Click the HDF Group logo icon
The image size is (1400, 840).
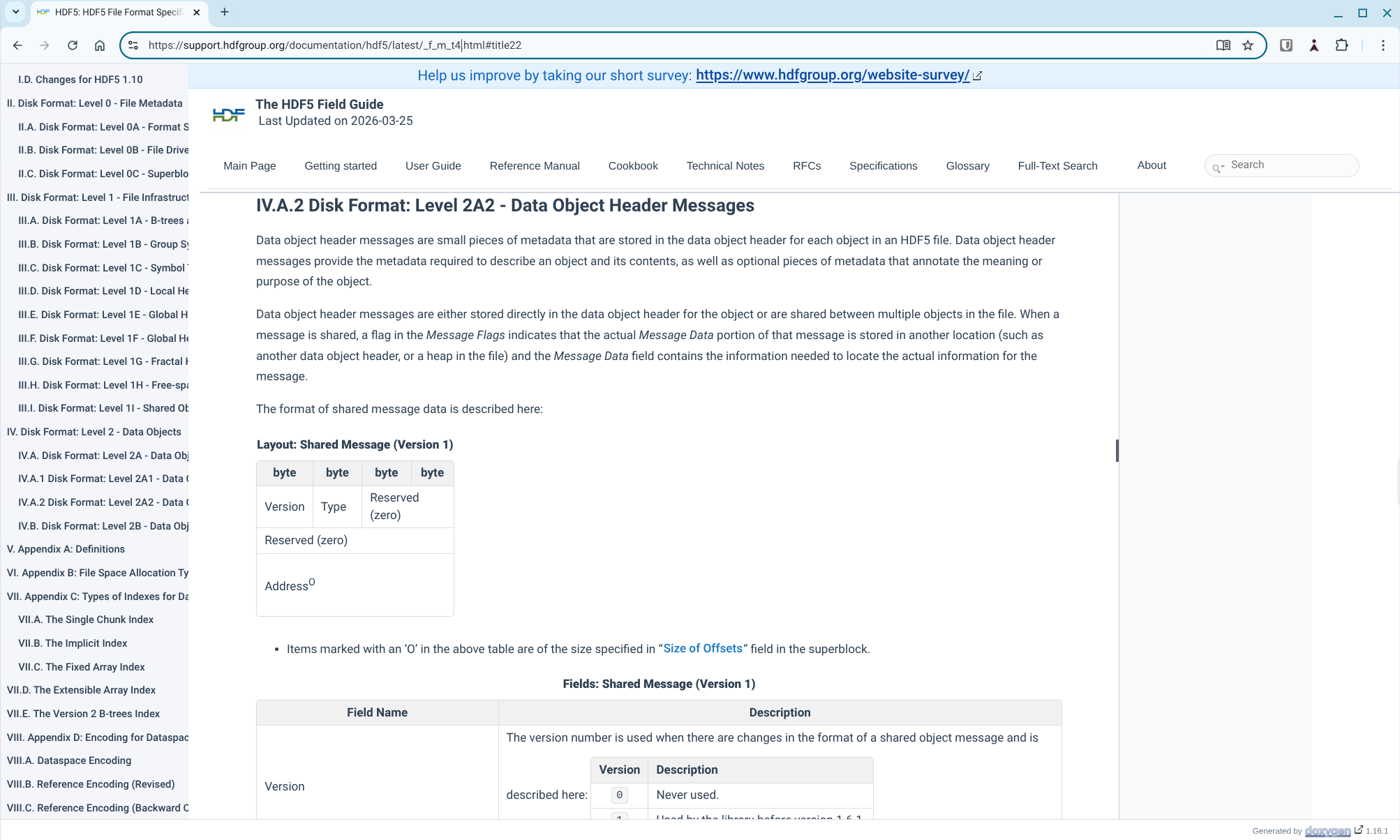[x=228, y=114]
